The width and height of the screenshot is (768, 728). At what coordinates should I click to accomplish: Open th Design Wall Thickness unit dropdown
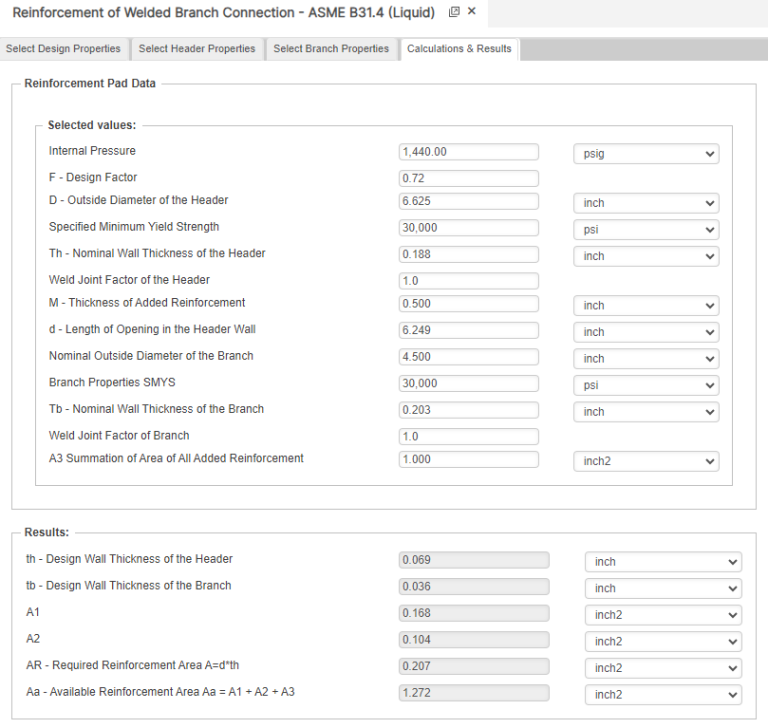[662, 562]
